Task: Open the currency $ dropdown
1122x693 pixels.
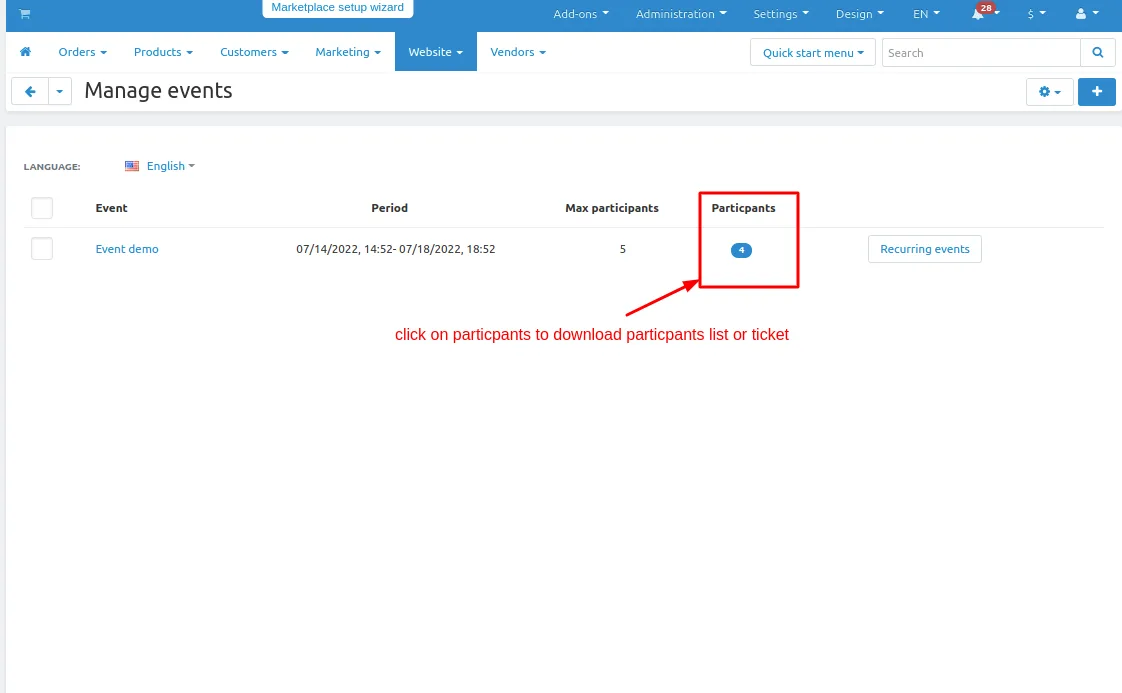Action: pyautogui.click(x=1036, y=14)
